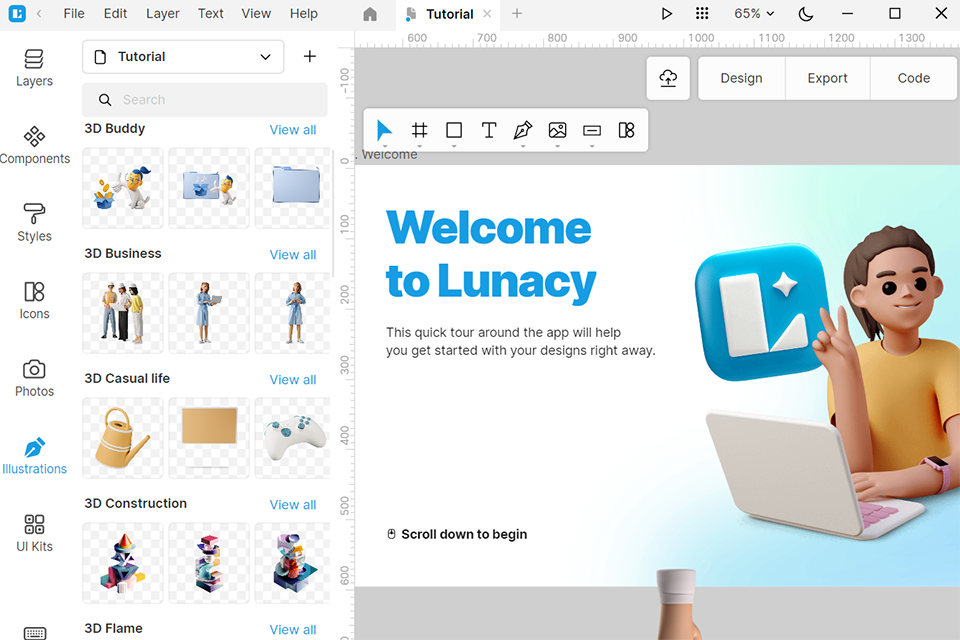Screen dimensions: 960x640
Task: Open the apps grid icon
Action: tap(702, 13)
